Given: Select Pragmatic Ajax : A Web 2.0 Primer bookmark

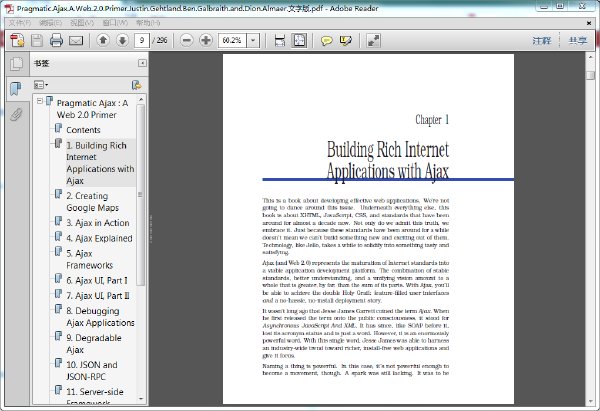Looking at the screenshot, I should (x=92, y=109).
